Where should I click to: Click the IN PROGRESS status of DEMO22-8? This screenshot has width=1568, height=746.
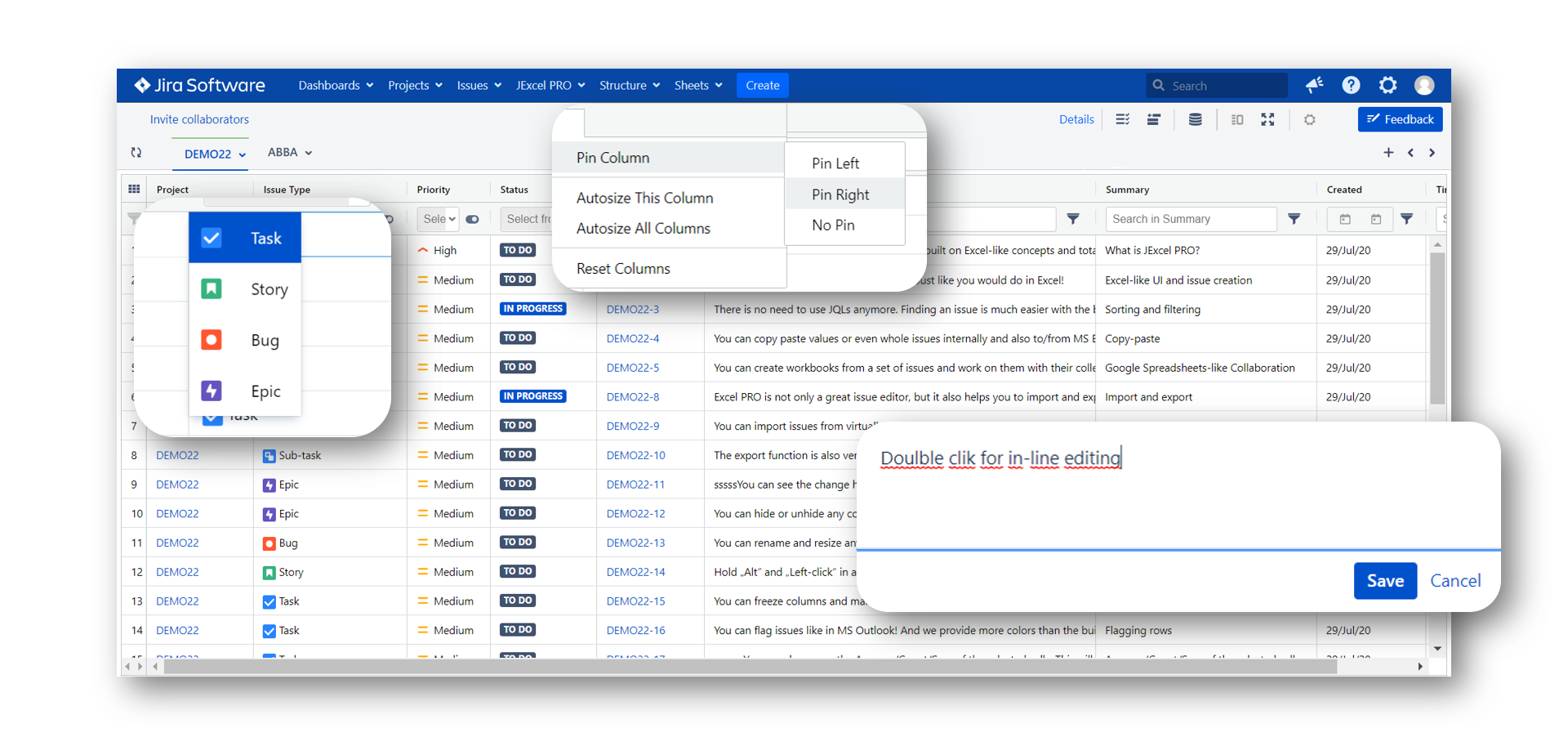click(x=532, y=396)
